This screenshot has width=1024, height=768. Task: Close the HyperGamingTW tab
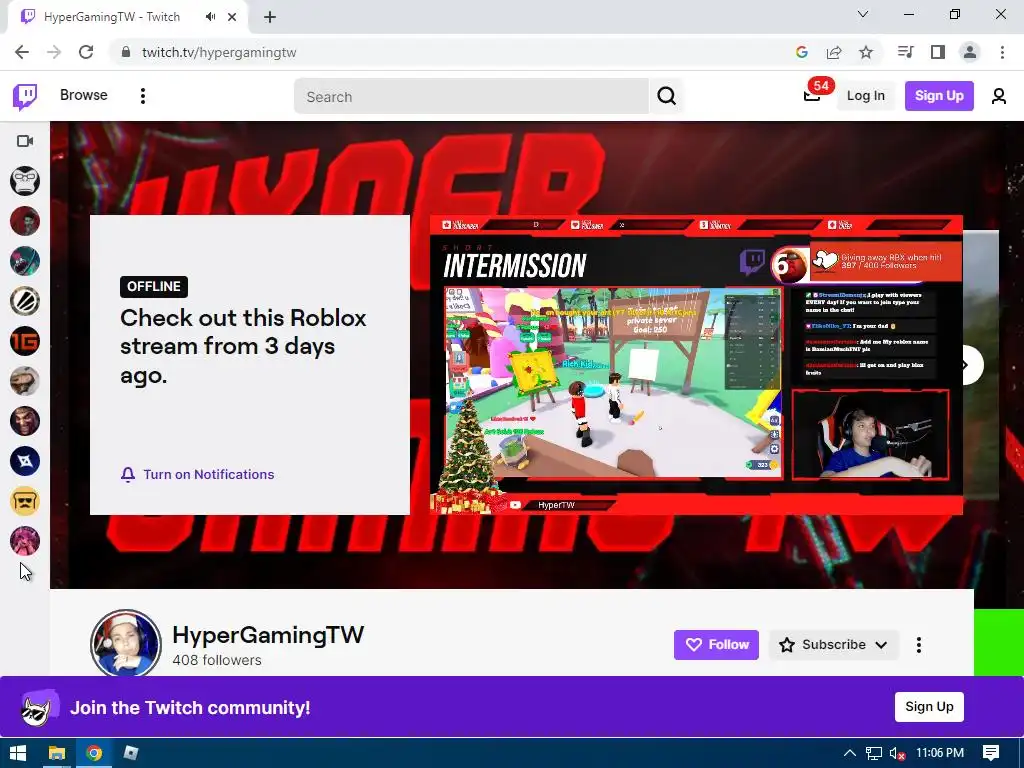click(232, 17)
